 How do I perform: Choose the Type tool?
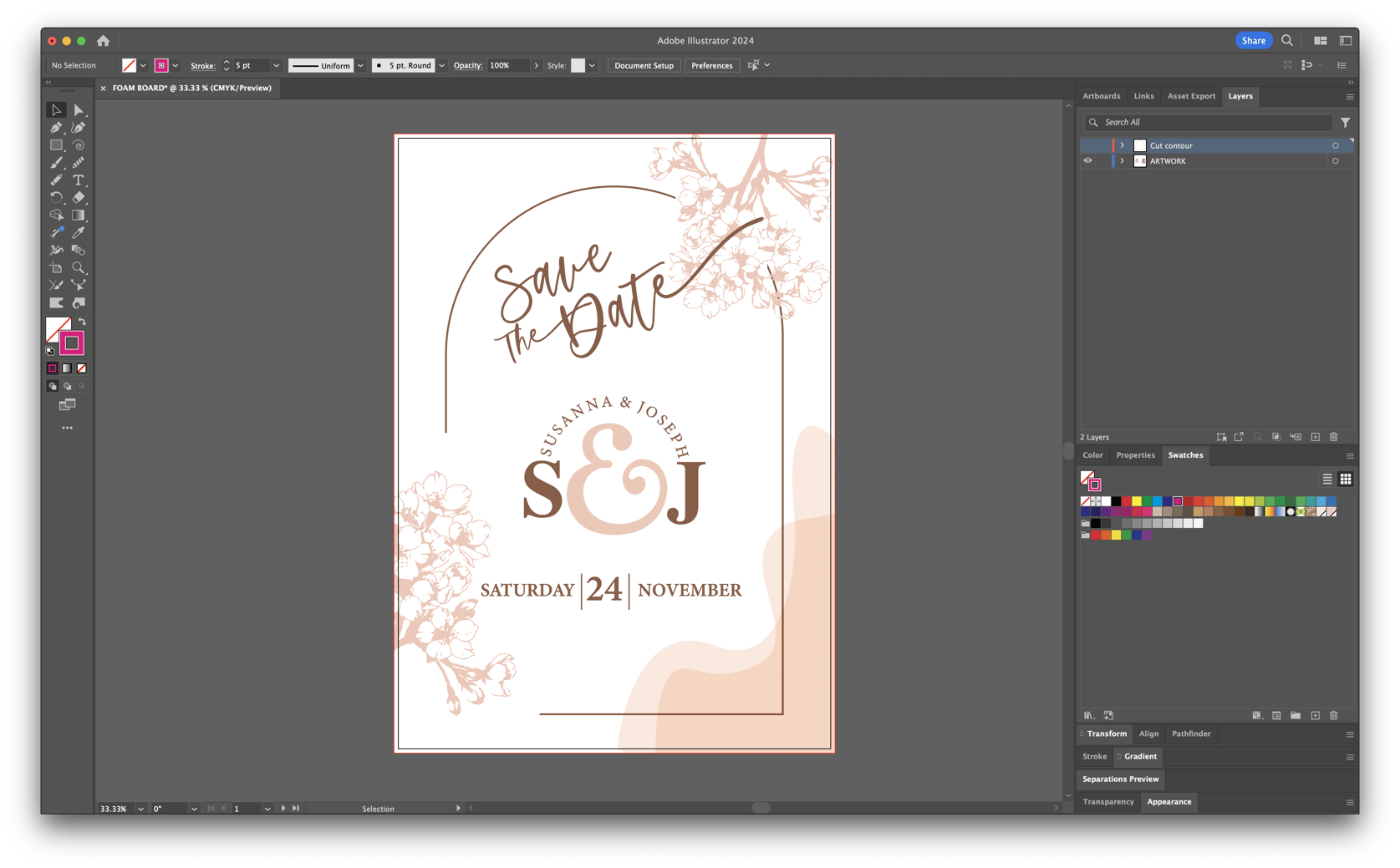79,180
